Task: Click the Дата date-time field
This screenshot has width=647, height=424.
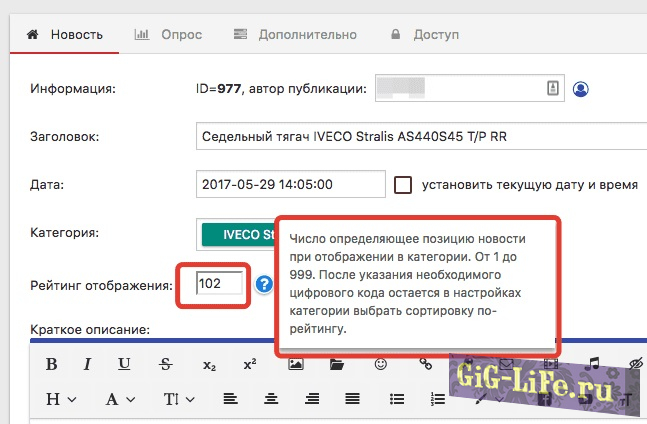Action: pyautogui.click(x=291, y=184)
